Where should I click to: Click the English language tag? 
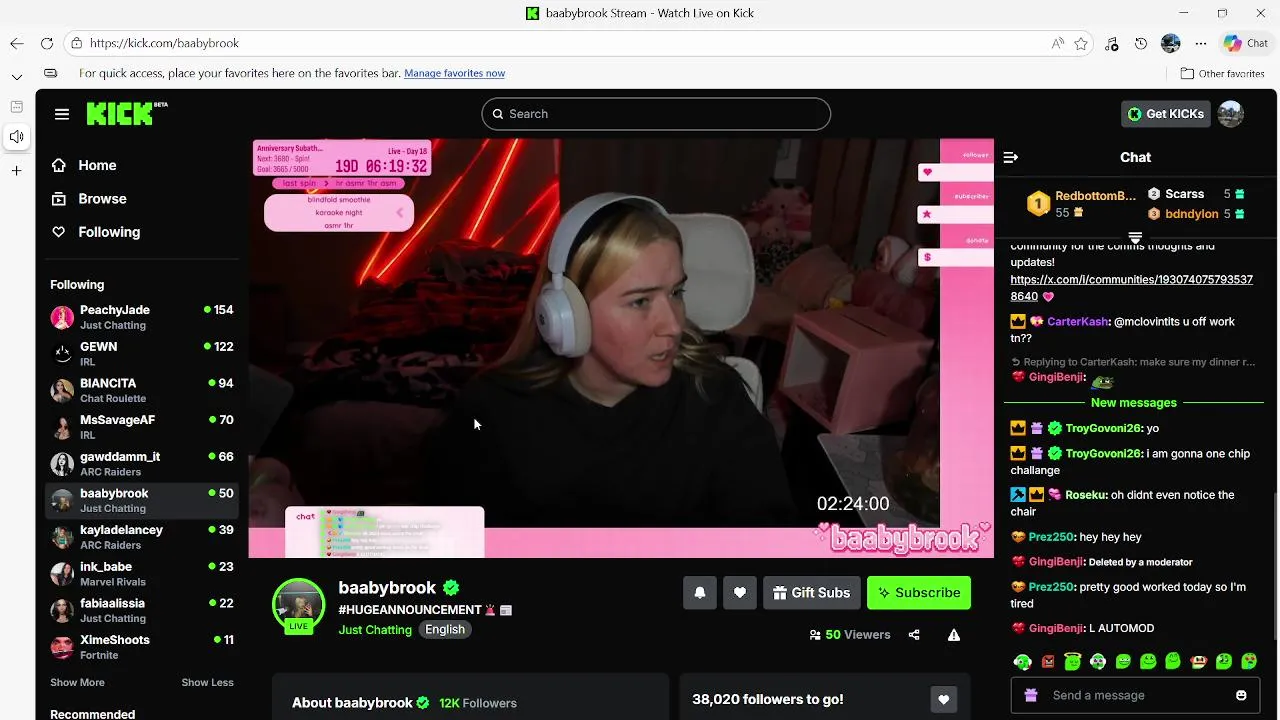(x=445, y=630)
